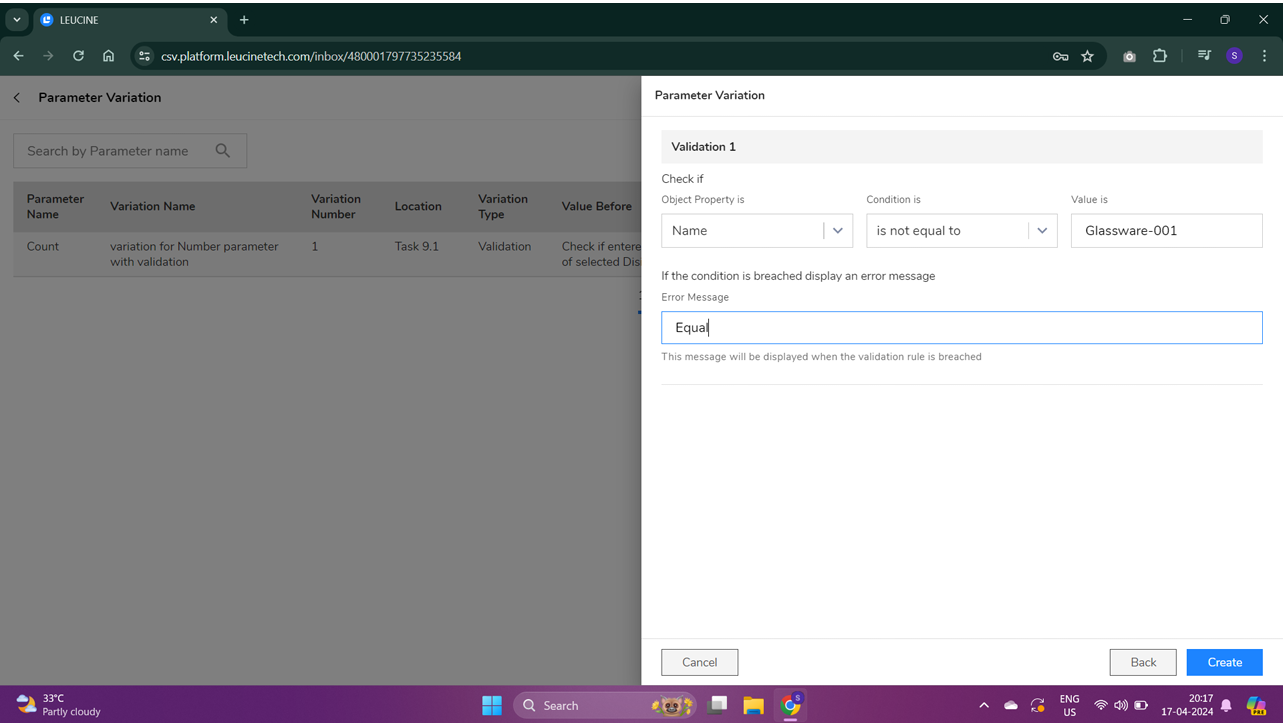Open File Explorer from taskbar
1283x723 pixels.
click(754, 705)
